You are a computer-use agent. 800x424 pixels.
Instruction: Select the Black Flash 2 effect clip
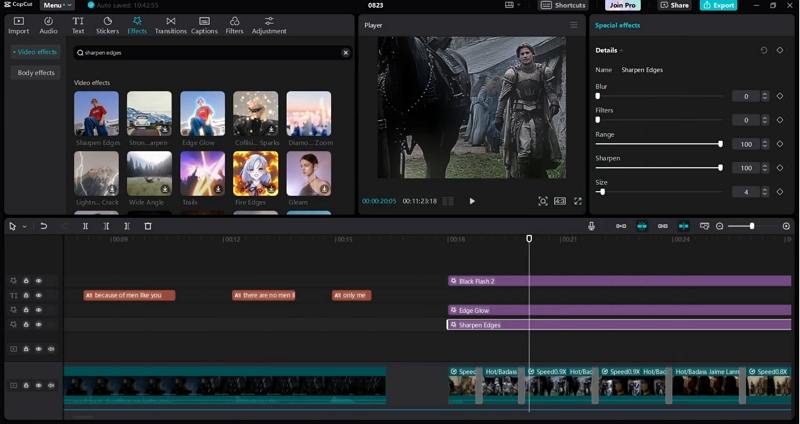(x=620, y=281)
